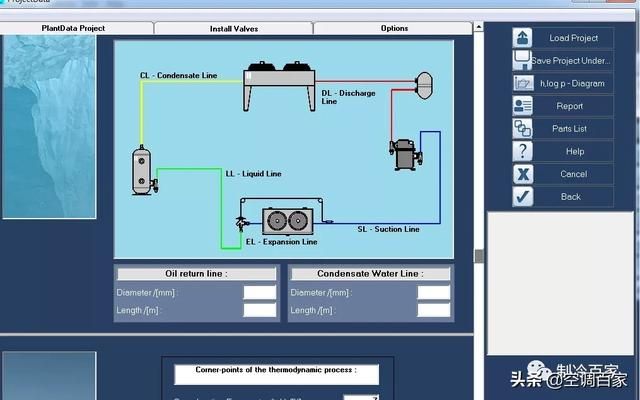
Task: Click the Oil return line Length field
Action: pos(260,310)
